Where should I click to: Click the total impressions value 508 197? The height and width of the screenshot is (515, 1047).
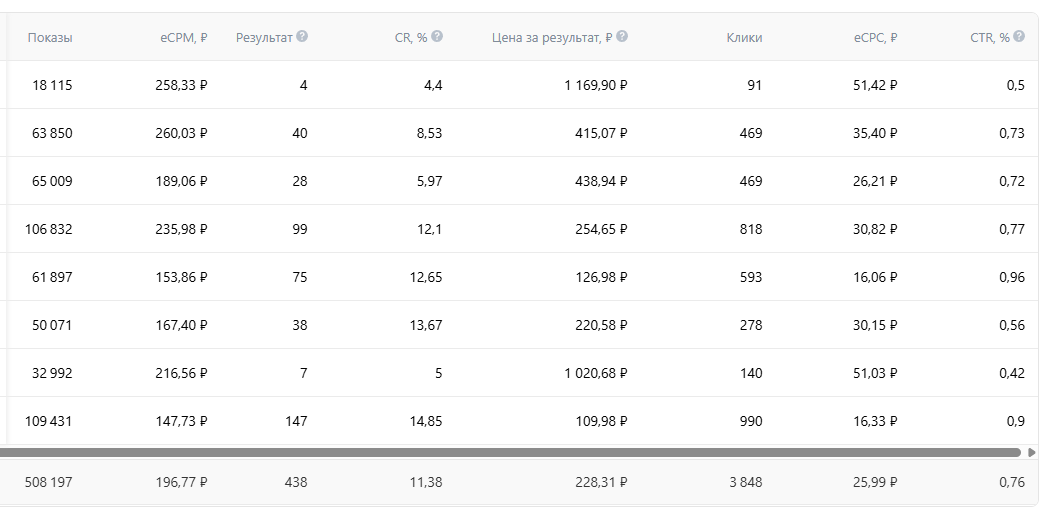[49, 482]
